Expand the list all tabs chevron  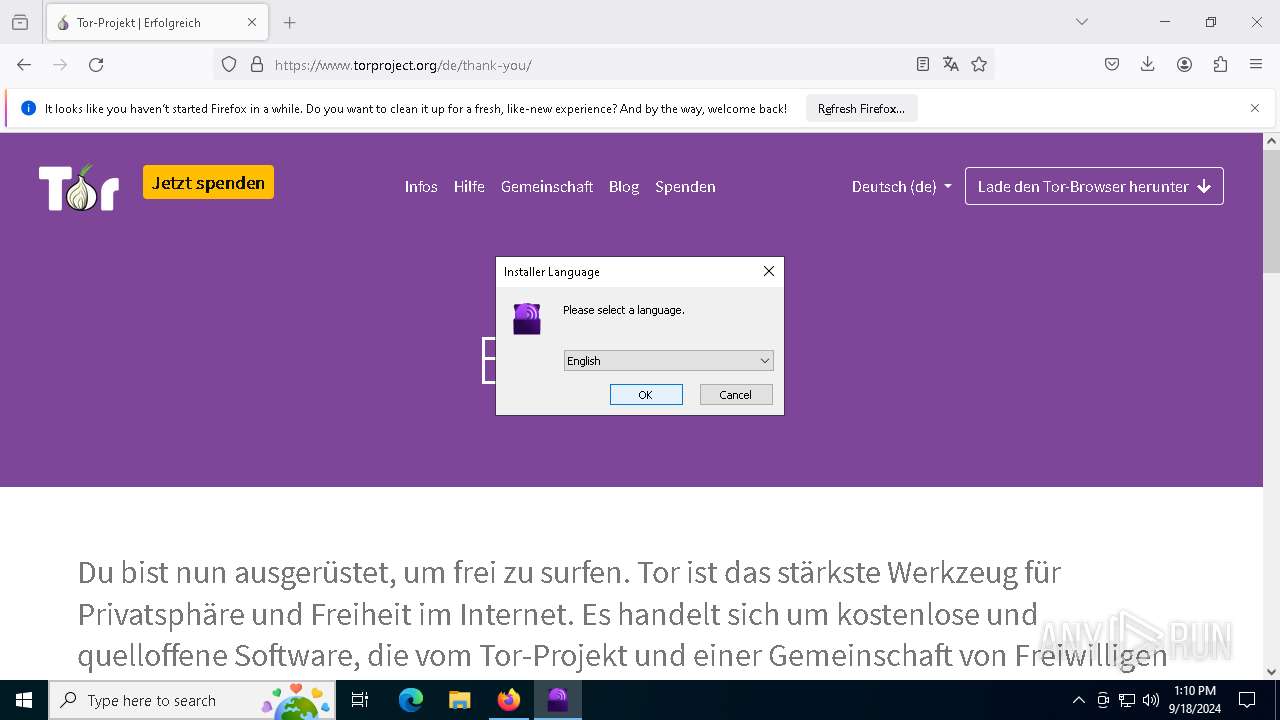pos(1082,22)
